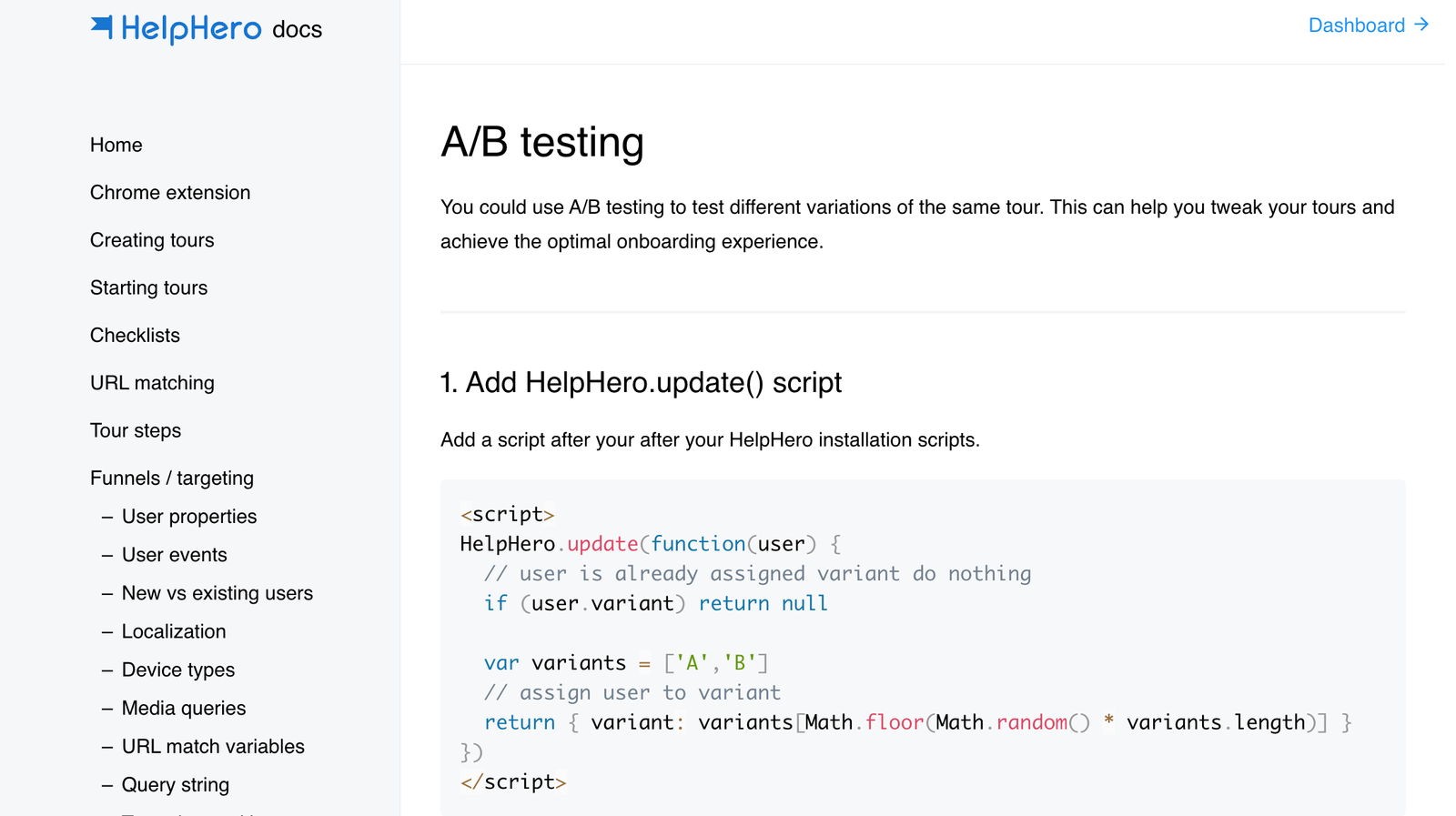Select Media queries in sidebar

pyautogui.click(x=184, y=708)
